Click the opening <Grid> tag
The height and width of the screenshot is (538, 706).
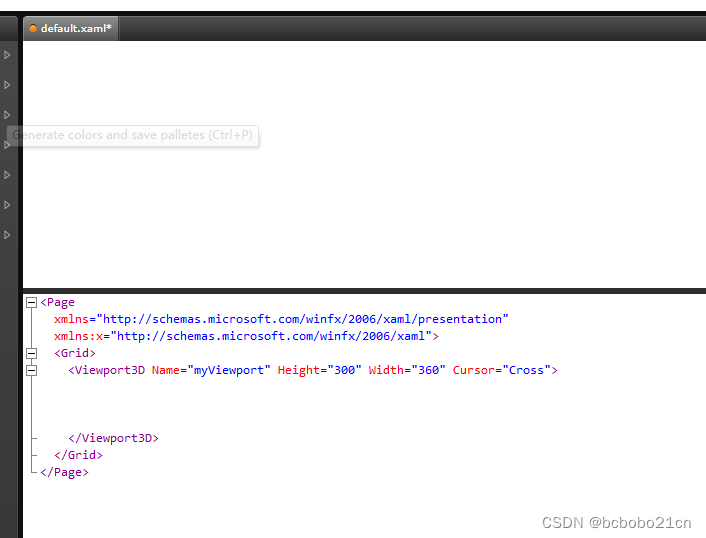75,353
